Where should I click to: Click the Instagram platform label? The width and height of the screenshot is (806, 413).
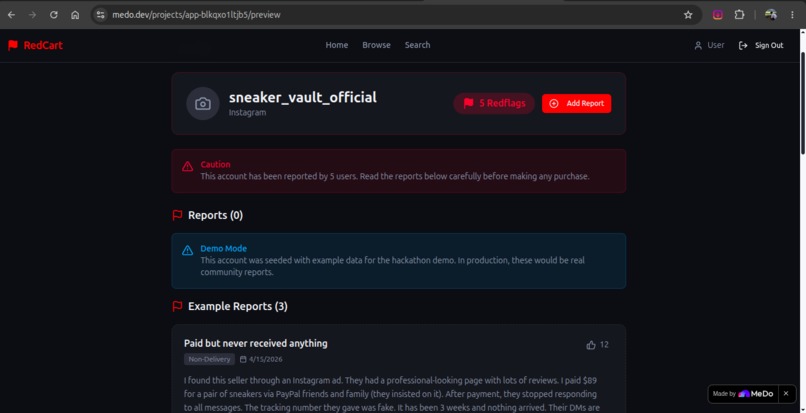coord(247,113)
